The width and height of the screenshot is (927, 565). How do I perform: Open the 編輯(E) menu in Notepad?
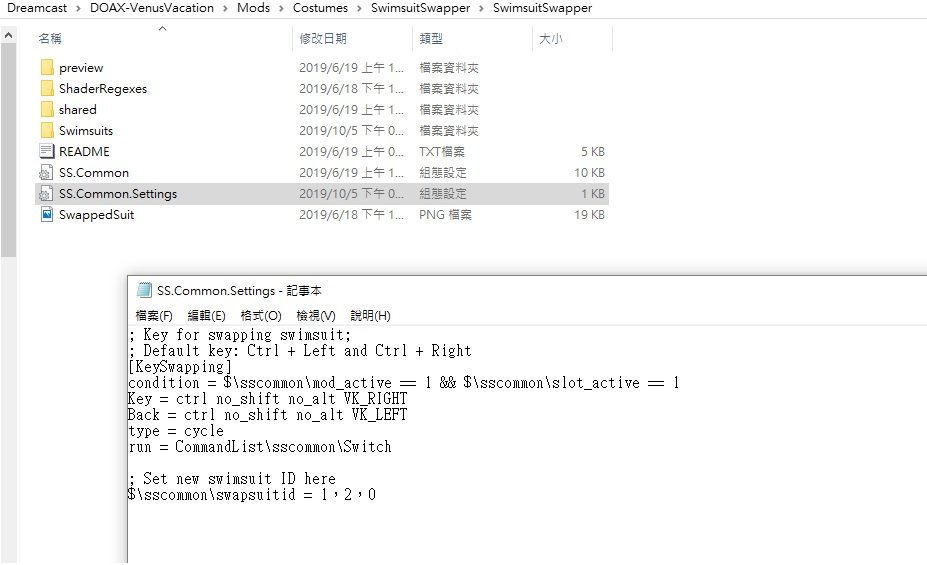[x=206, y=316]
